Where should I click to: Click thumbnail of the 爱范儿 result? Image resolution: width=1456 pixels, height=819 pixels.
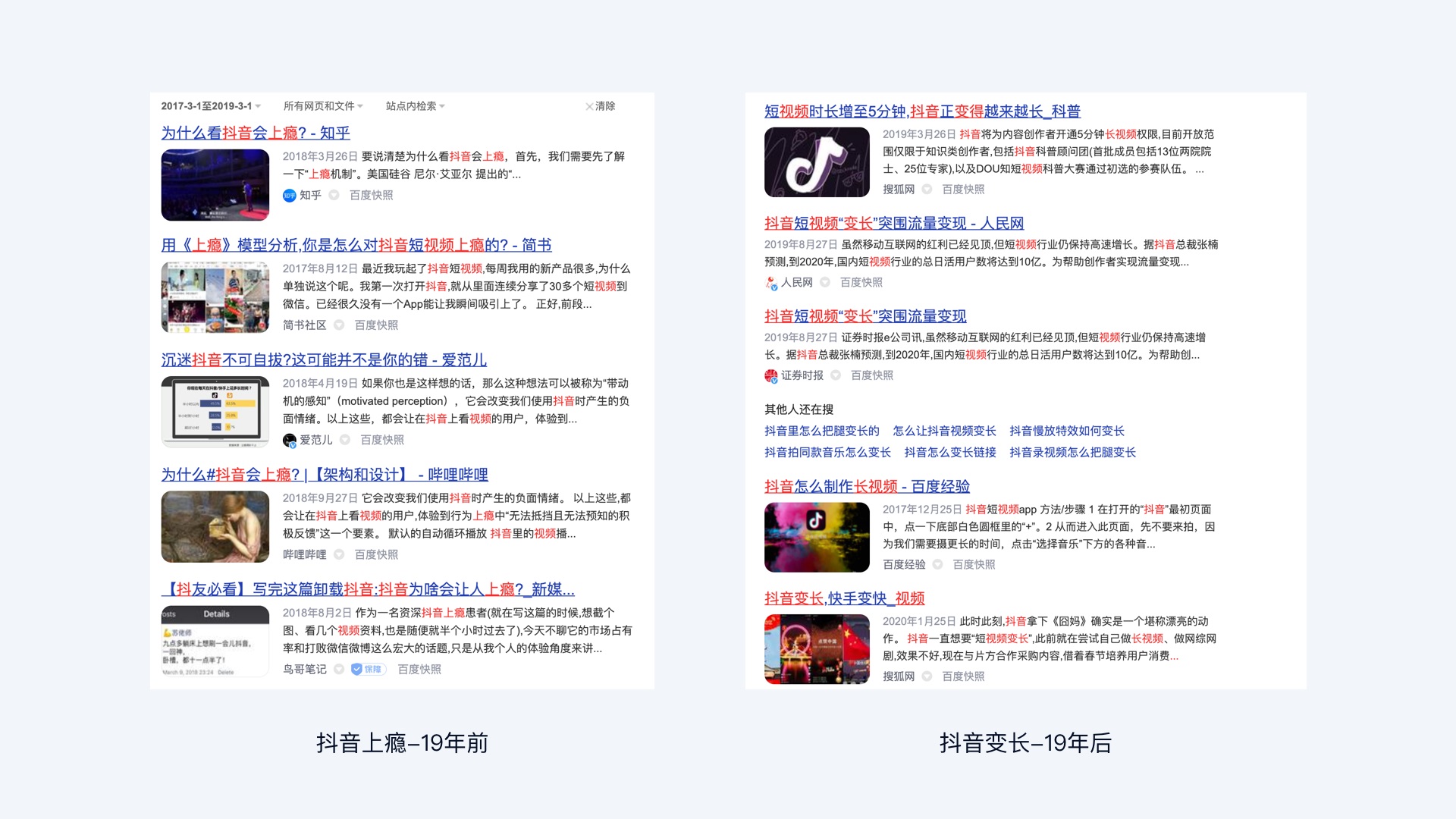pos(215,412)
